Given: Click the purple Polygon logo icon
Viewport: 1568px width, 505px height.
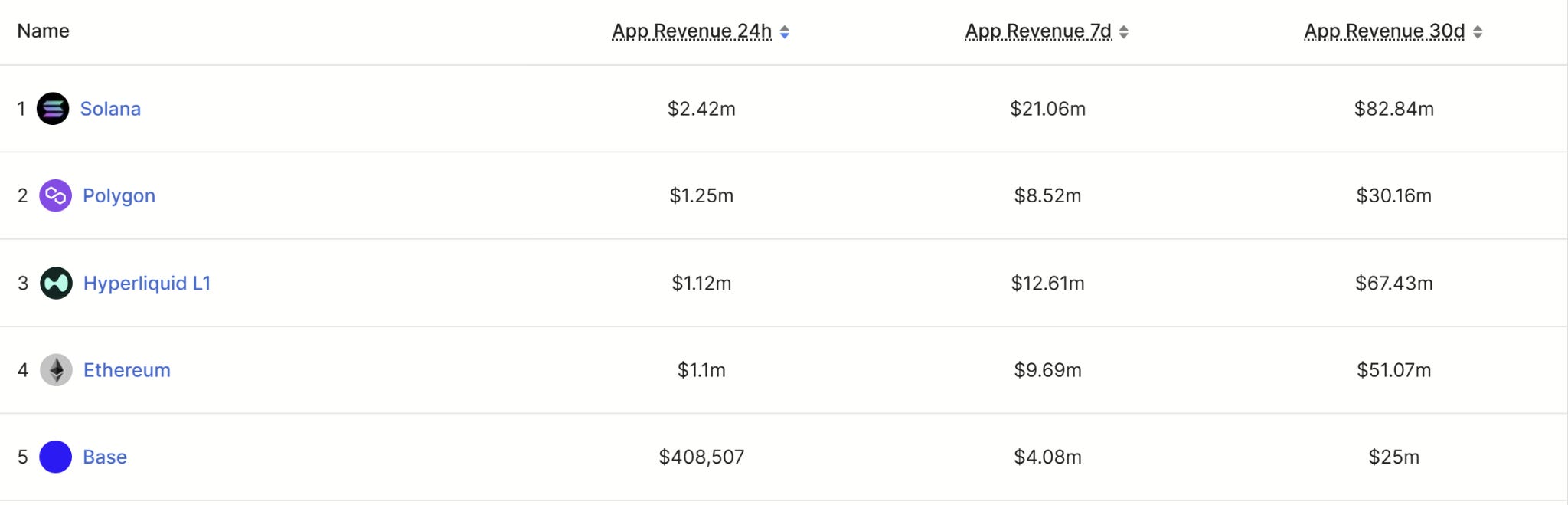Looking at the screenshot, I should pyautogui.click(x=56, y=196).
